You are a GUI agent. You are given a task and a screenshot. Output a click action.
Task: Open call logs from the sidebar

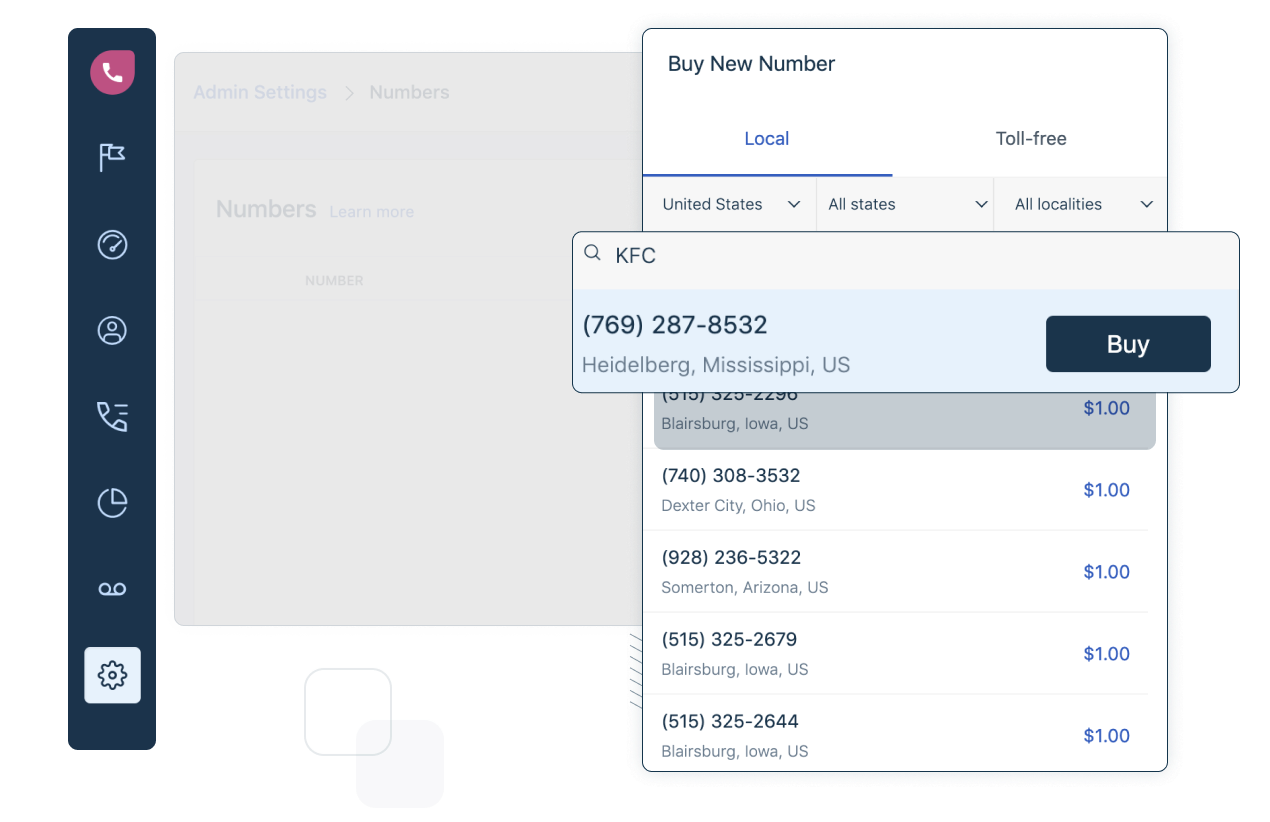click(111, 417)
